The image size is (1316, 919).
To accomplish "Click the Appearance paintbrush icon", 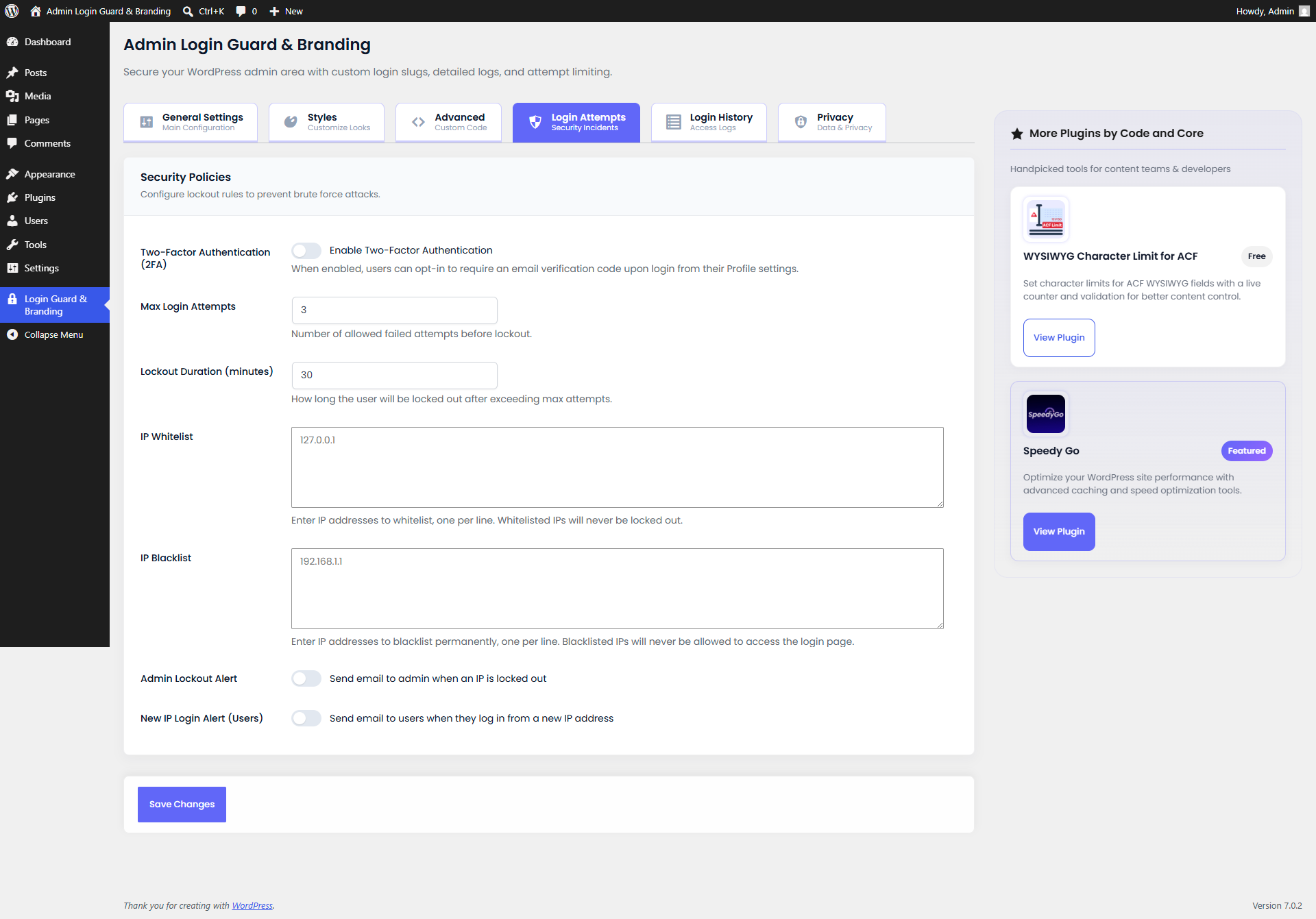I will [12, 174].
